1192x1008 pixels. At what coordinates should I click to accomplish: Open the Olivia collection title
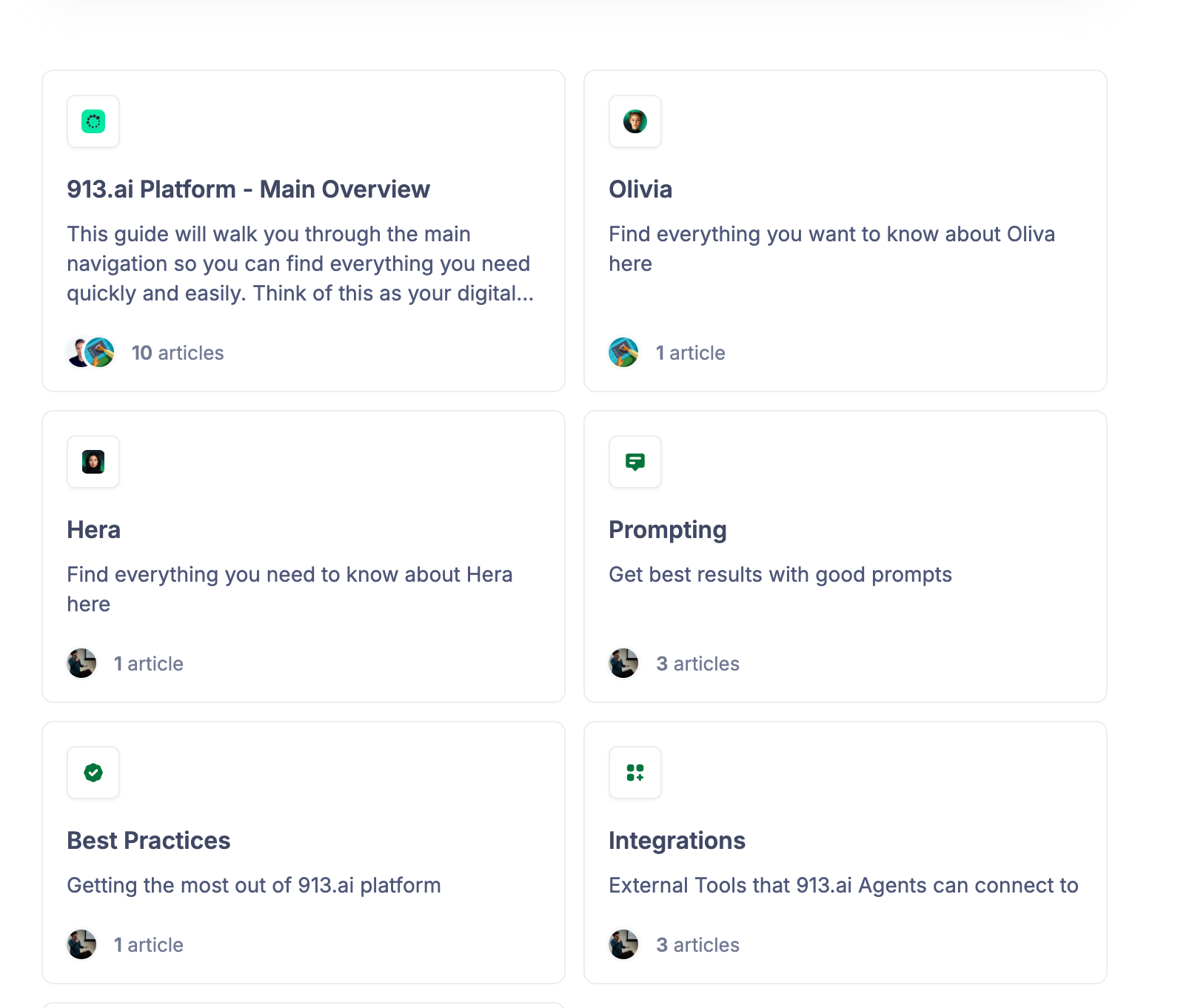pyautogui.click(x=640, y=189)
